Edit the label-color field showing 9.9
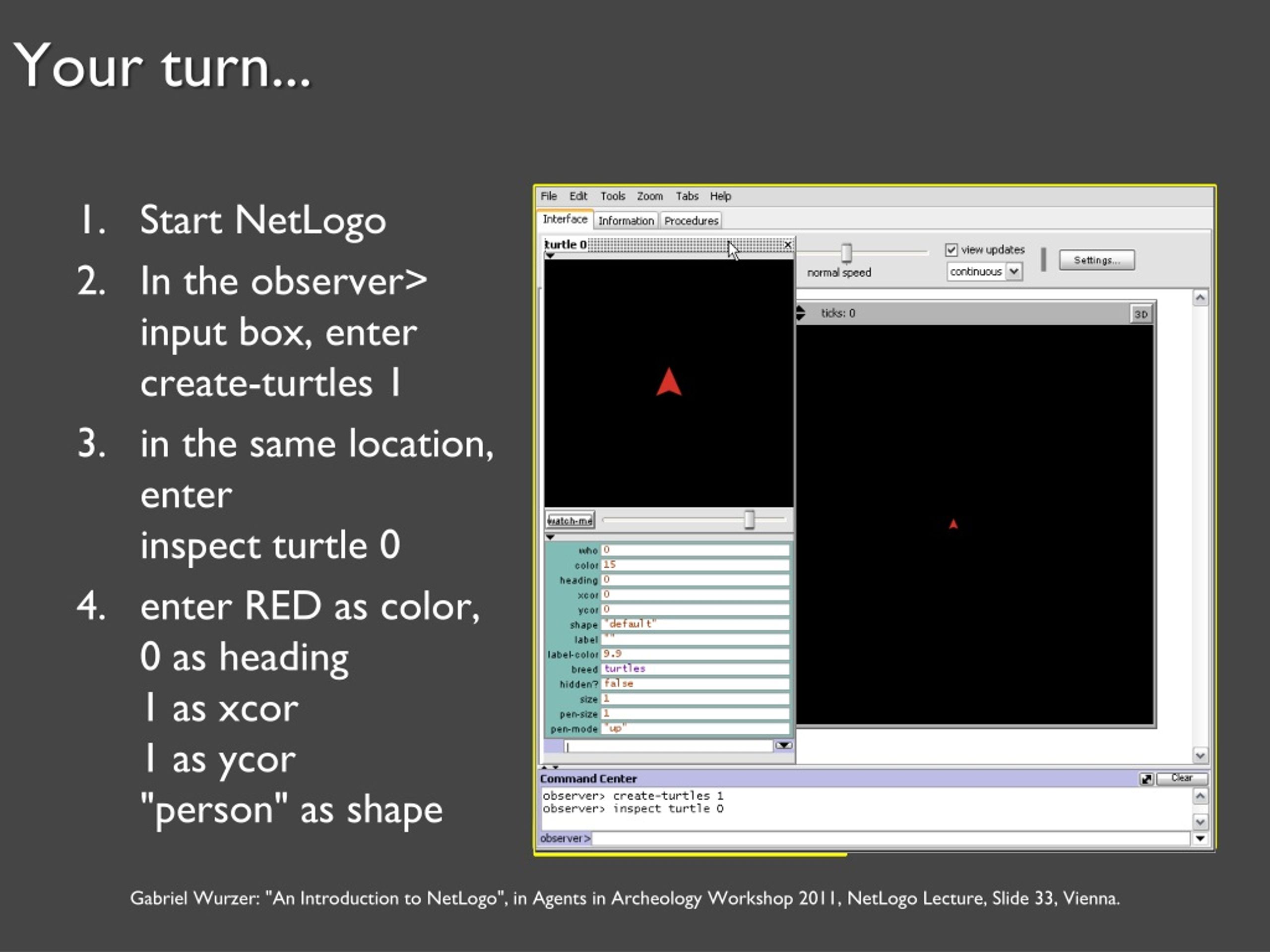 click(x=696, y=654)
